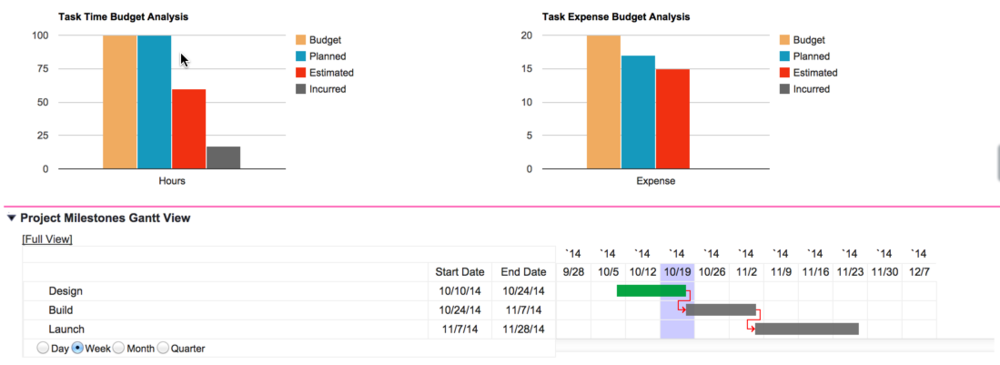This screenshot has height=365, width=1000.
Task: Click the green Design Gantt bar
Action: coord(651,291)
